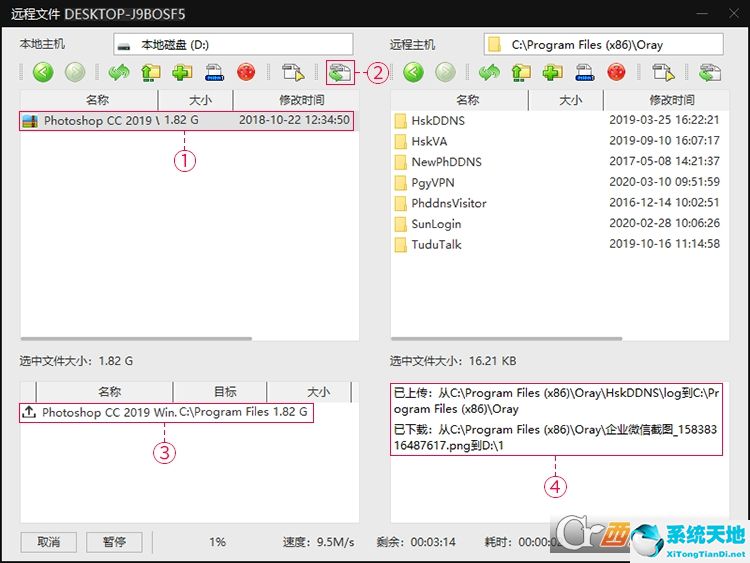Delete selected item on remote host

[x=616, y=72]
